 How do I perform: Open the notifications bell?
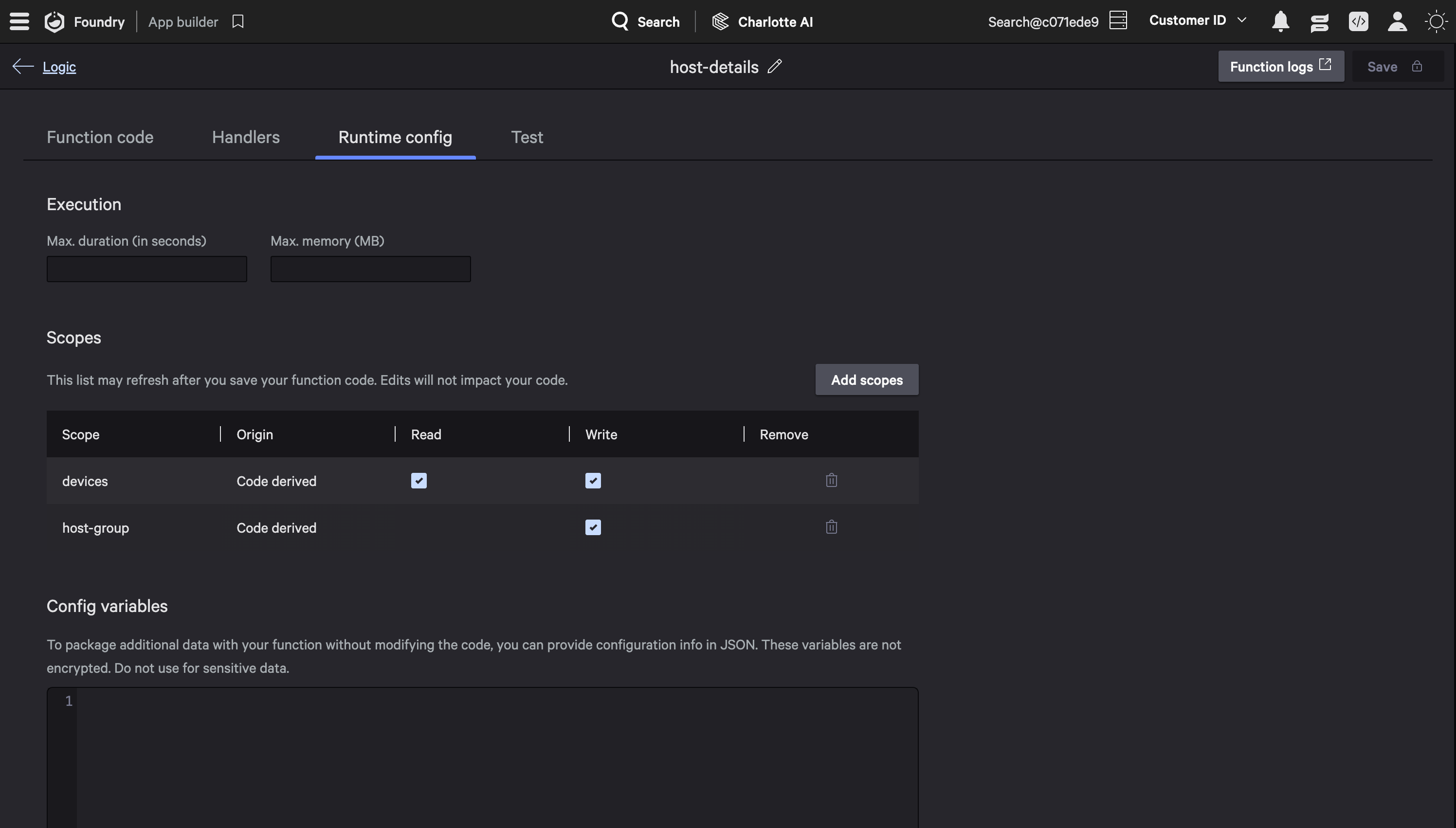point(1280,21)
